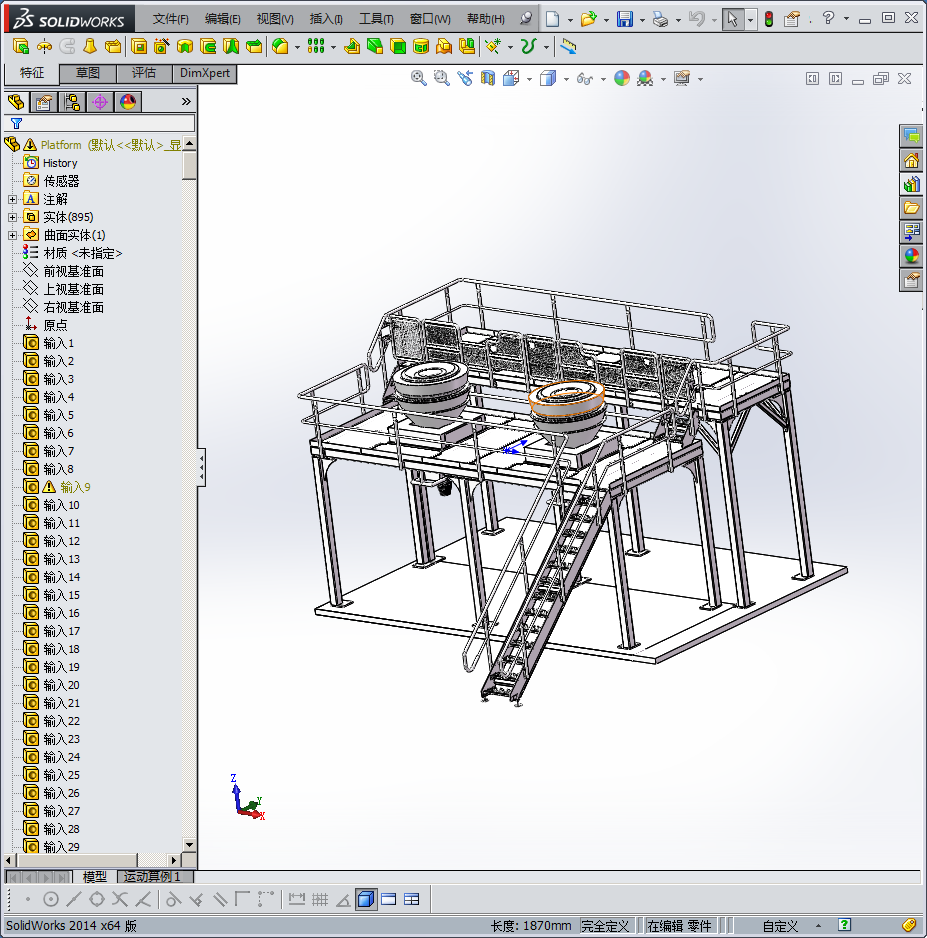The image size is (927, 938).
Task: Click the Edit Appearance color sphere icon
Action: click(622, 78)
